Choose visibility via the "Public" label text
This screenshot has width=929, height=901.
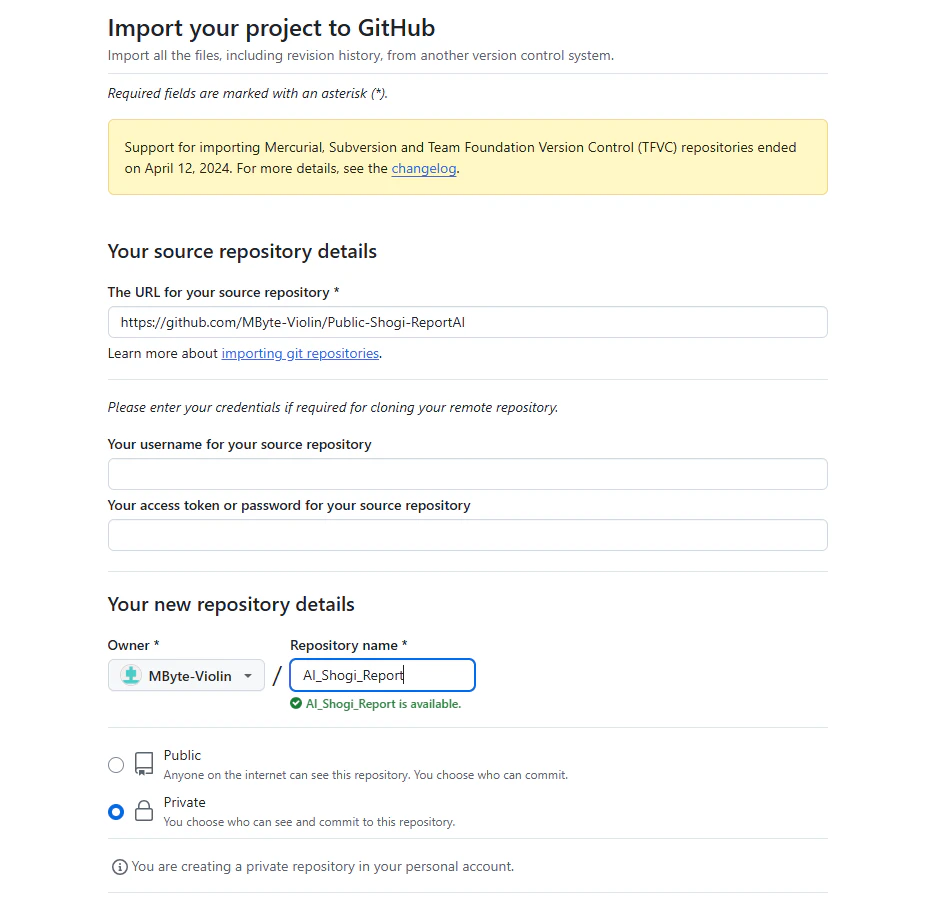click(182, 755)
